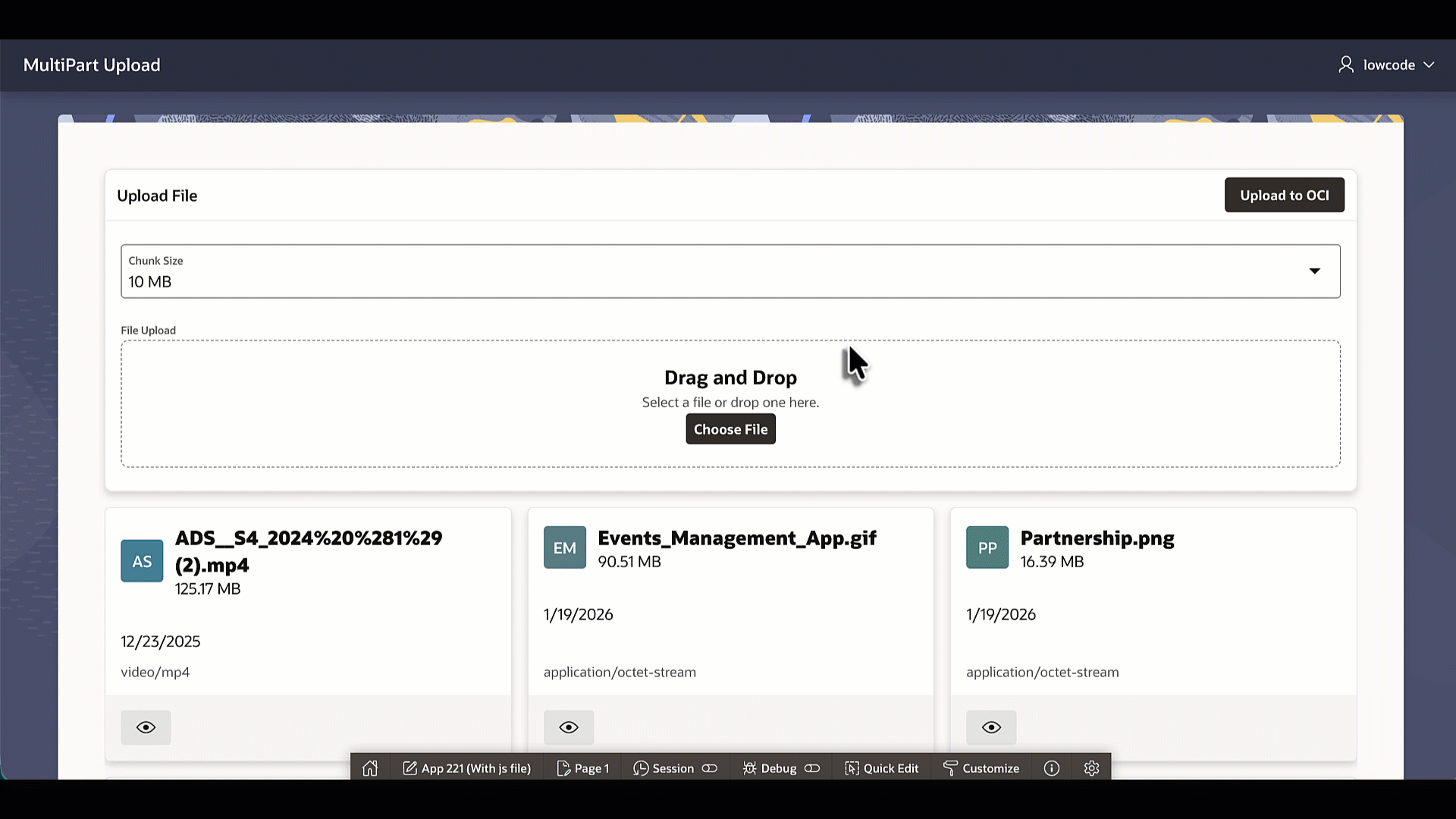Expand the Chunk Size dropdown arrow
Image resolution: width=1456 pixels, height=819 pixels.
[x=1314, y=271]
